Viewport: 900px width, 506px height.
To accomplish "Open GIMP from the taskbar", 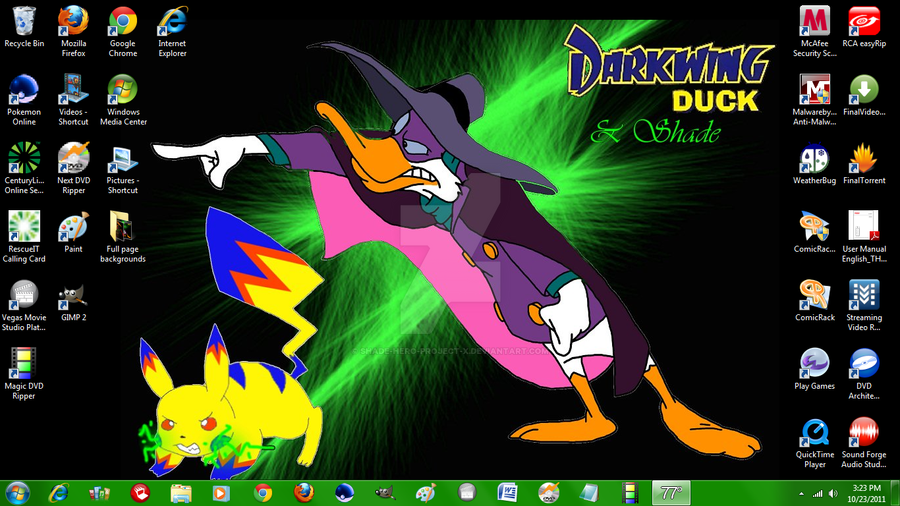I will (385, 493).
